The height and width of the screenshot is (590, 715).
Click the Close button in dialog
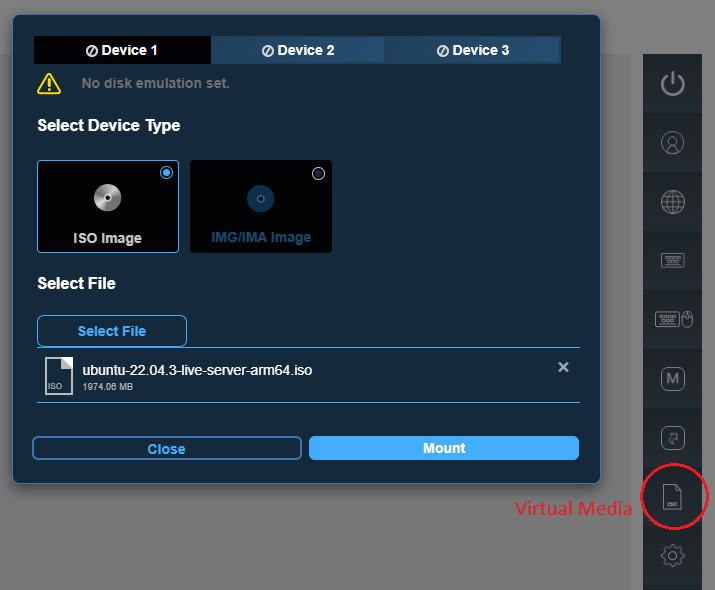point(166,448)
